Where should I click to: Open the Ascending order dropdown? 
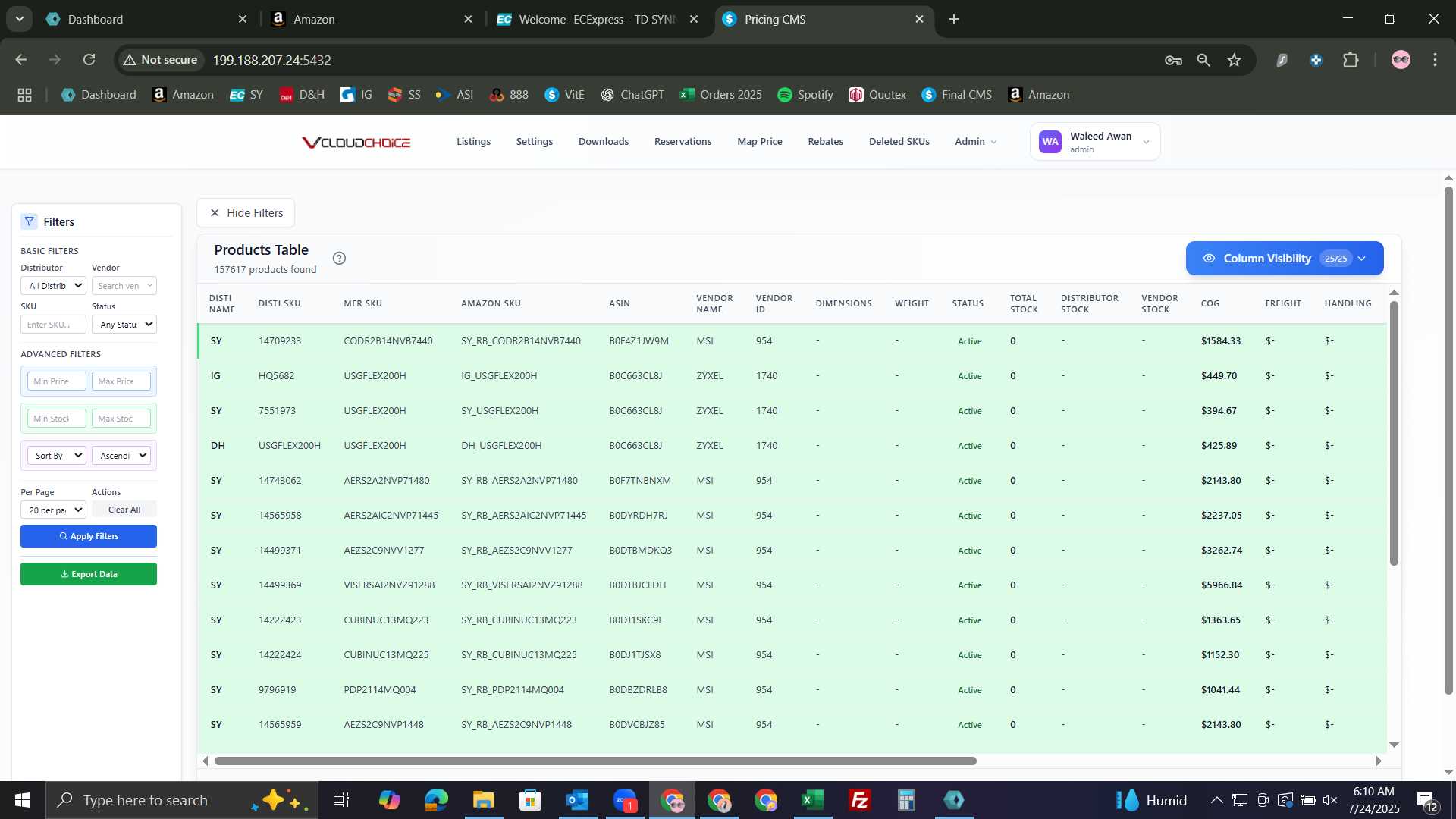[121, 456]
